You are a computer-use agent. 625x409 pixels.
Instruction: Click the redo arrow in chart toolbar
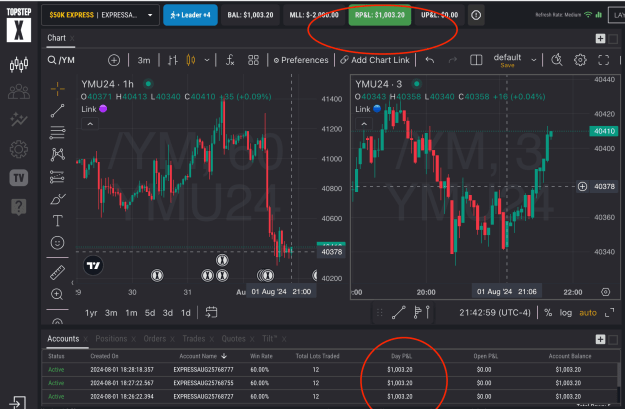point(452,60)
